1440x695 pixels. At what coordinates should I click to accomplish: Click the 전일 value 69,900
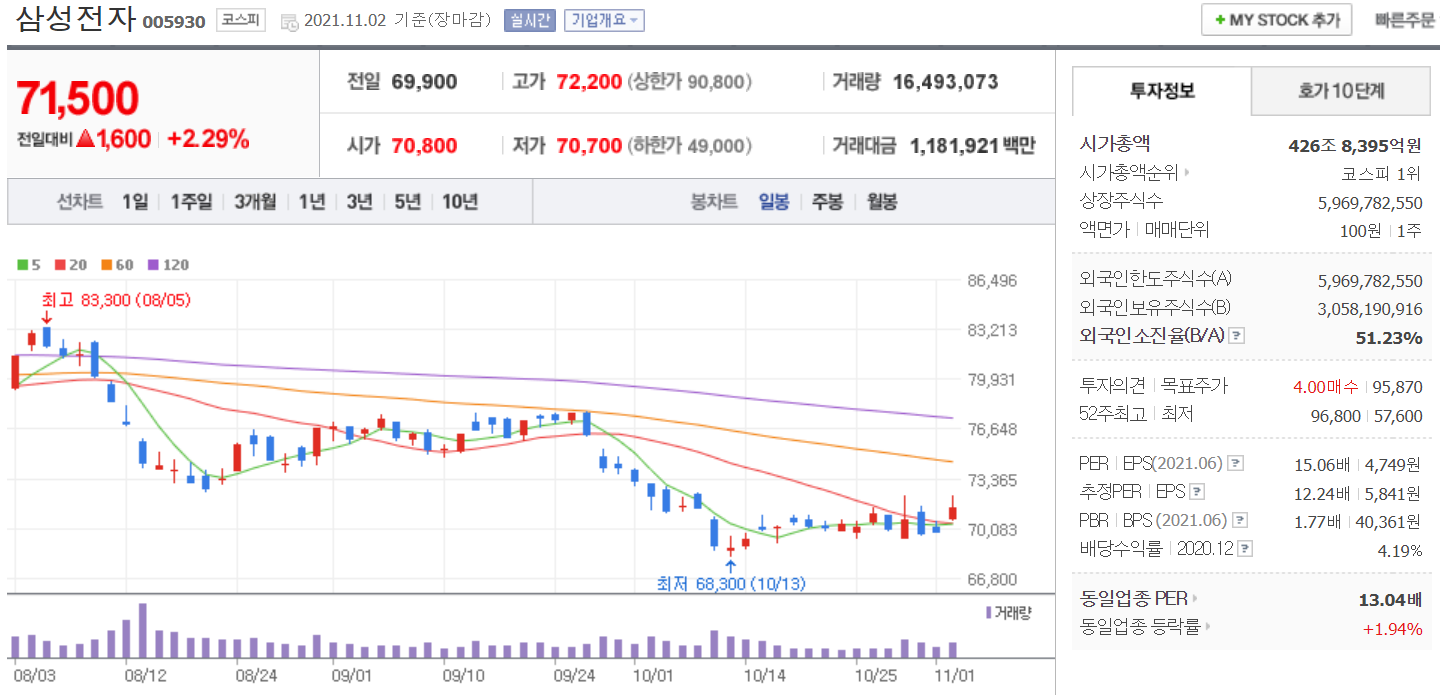coord(424,82)
